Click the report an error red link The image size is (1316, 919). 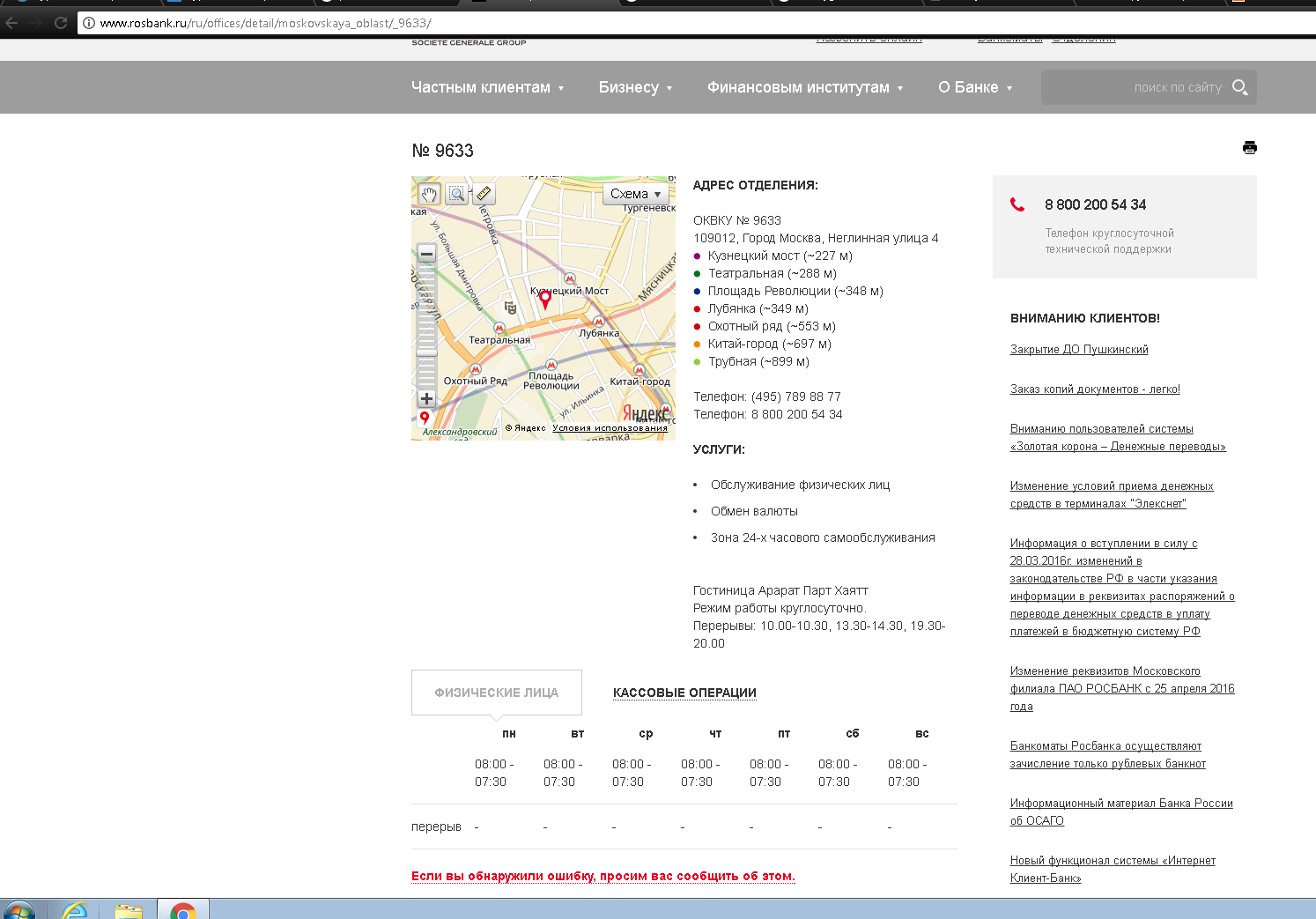pos(603,876)
